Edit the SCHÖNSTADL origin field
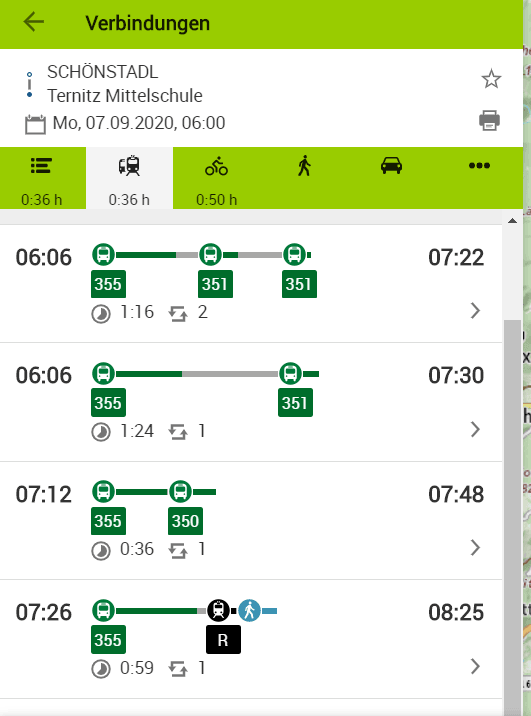Image resolution: width=531 pixels, height=716 pixels. 102,72
